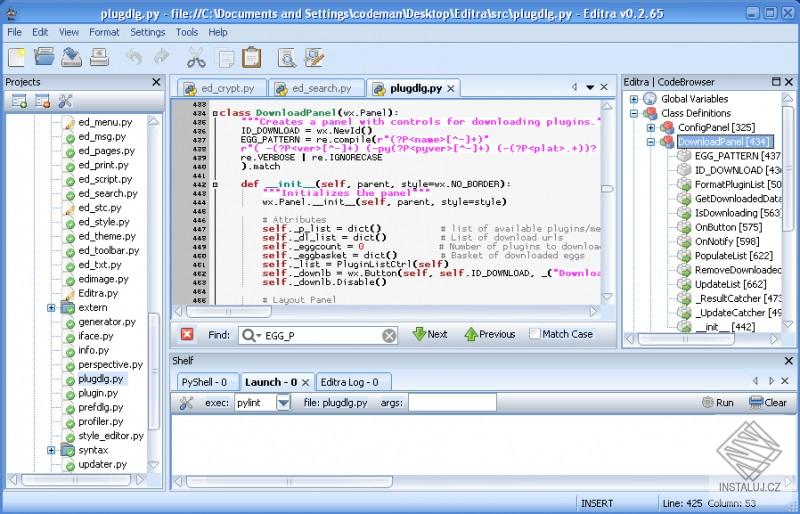800x514 pixels.
Task: Click the Previous find button
Action: [490, 334]
